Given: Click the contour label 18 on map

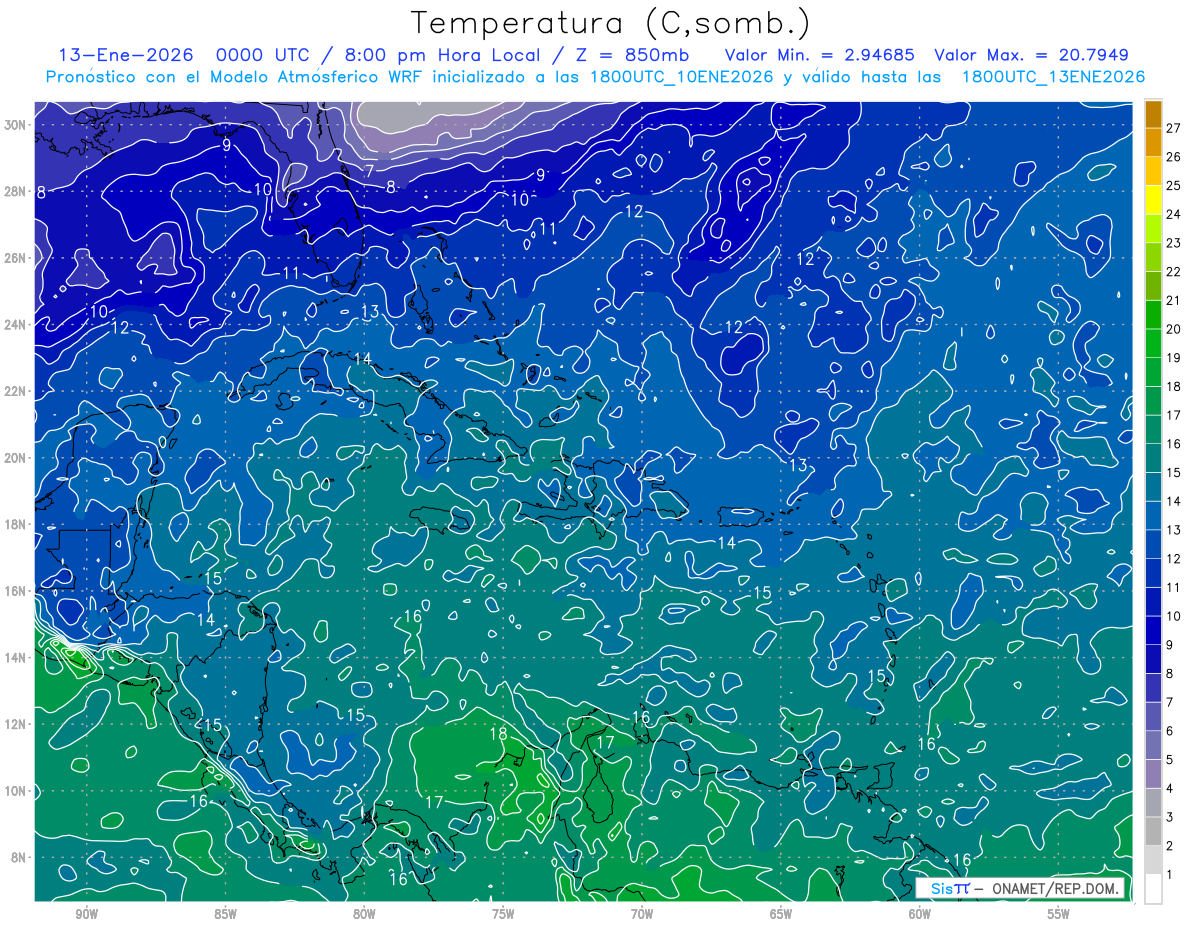Looking at the screenshot, I should (x=498, y=734).
